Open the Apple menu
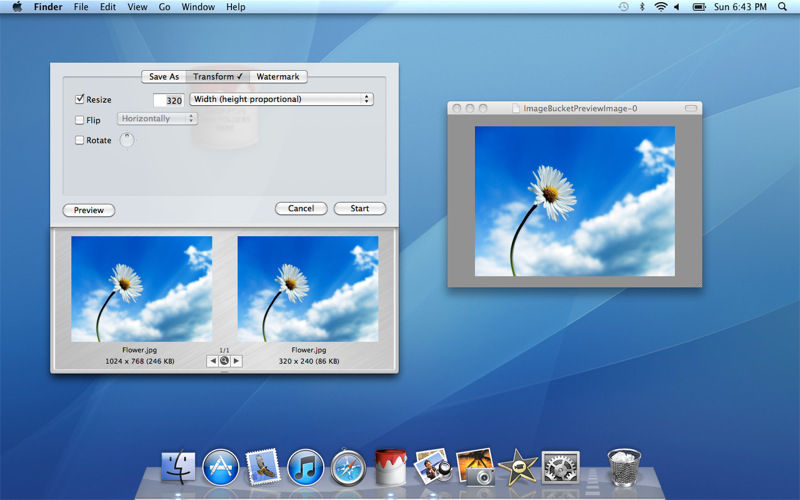Screen dimensions: 800x500 click(17, 7)
